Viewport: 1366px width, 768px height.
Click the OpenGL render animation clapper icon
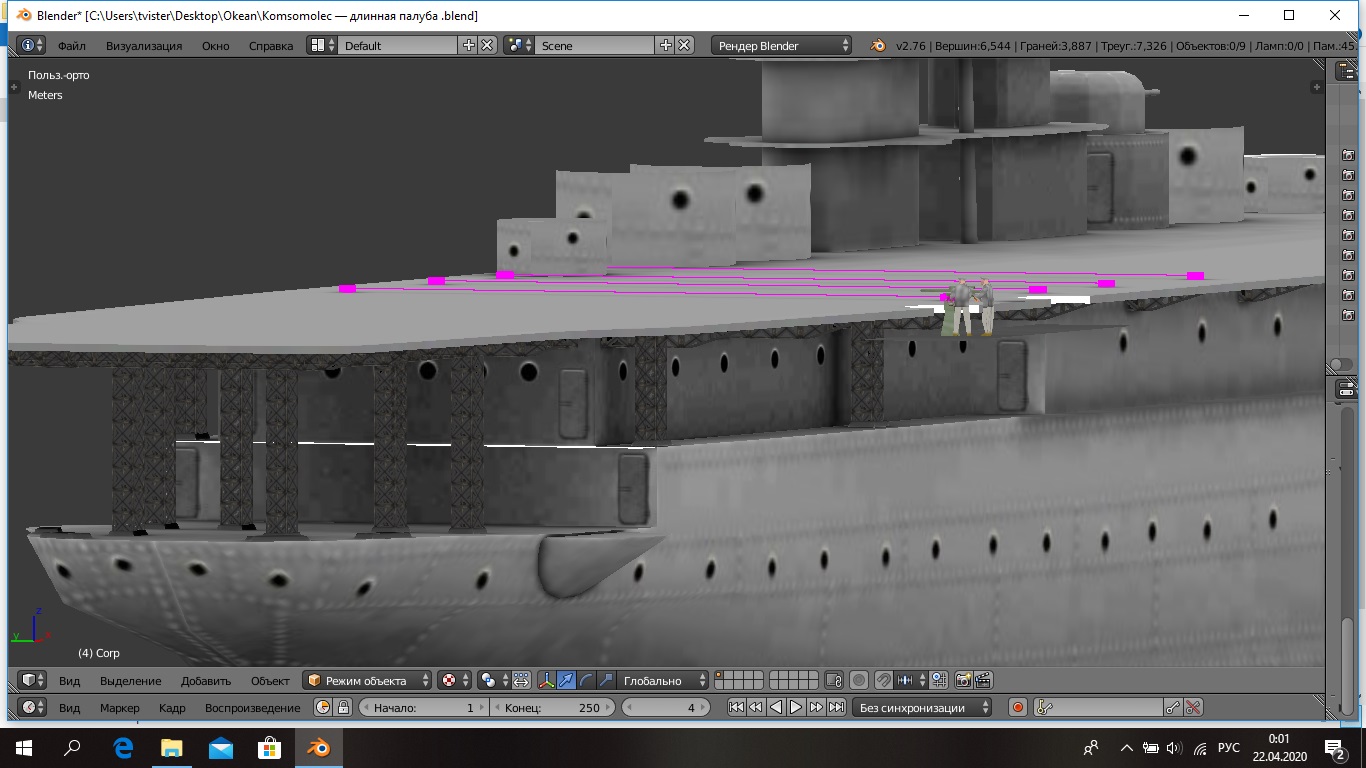tap(983, 680)
